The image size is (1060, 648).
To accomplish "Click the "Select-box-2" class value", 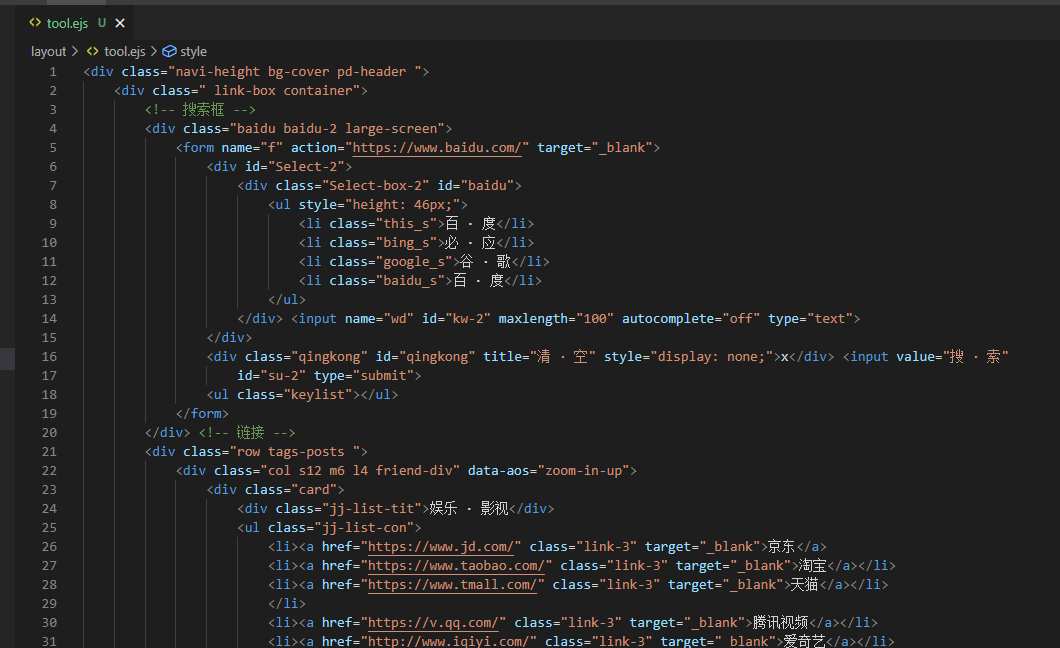I will [376, 186].
